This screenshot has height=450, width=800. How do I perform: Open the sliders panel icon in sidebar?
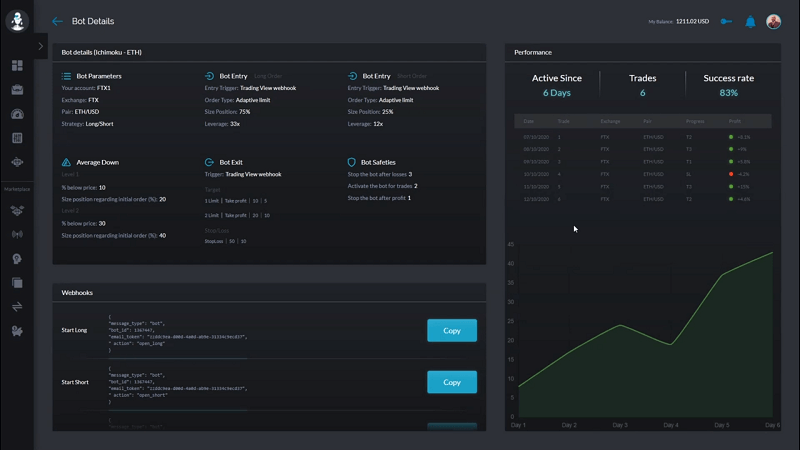[17, 138]
